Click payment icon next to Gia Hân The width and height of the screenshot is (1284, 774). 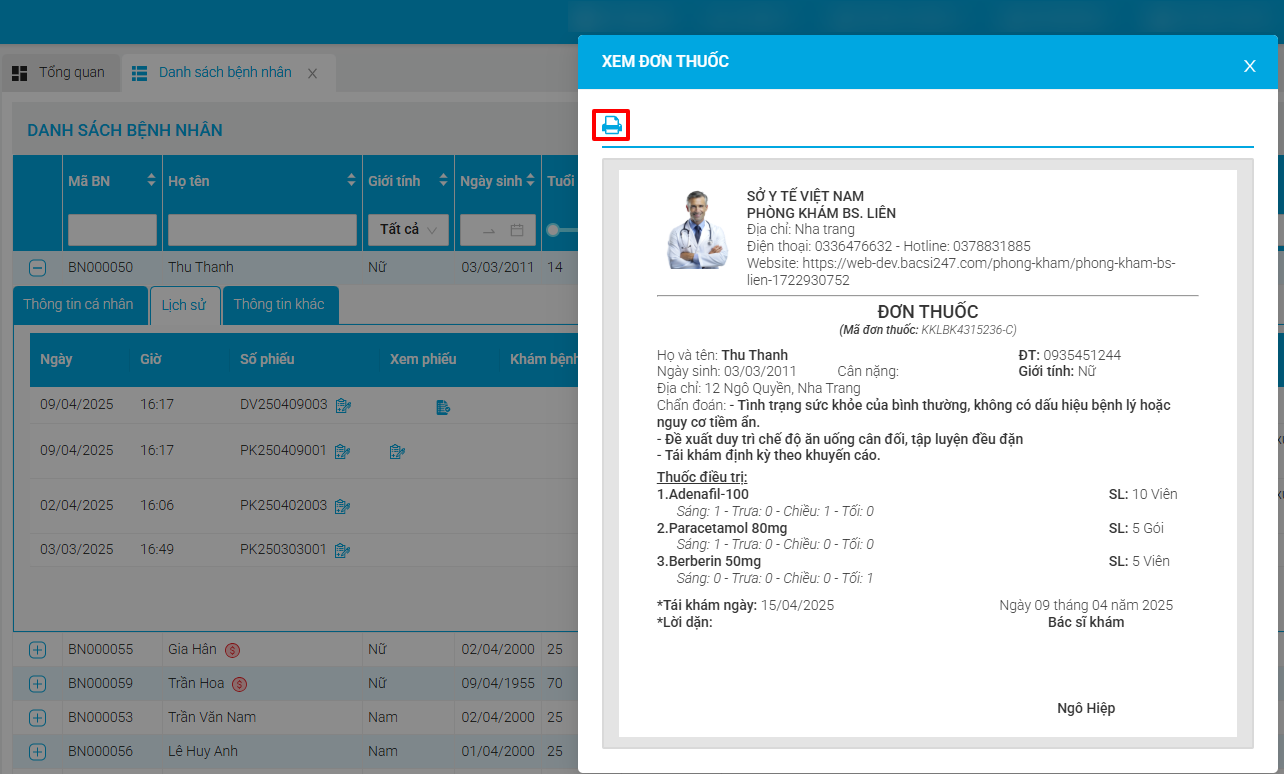[x=232, y=650]
